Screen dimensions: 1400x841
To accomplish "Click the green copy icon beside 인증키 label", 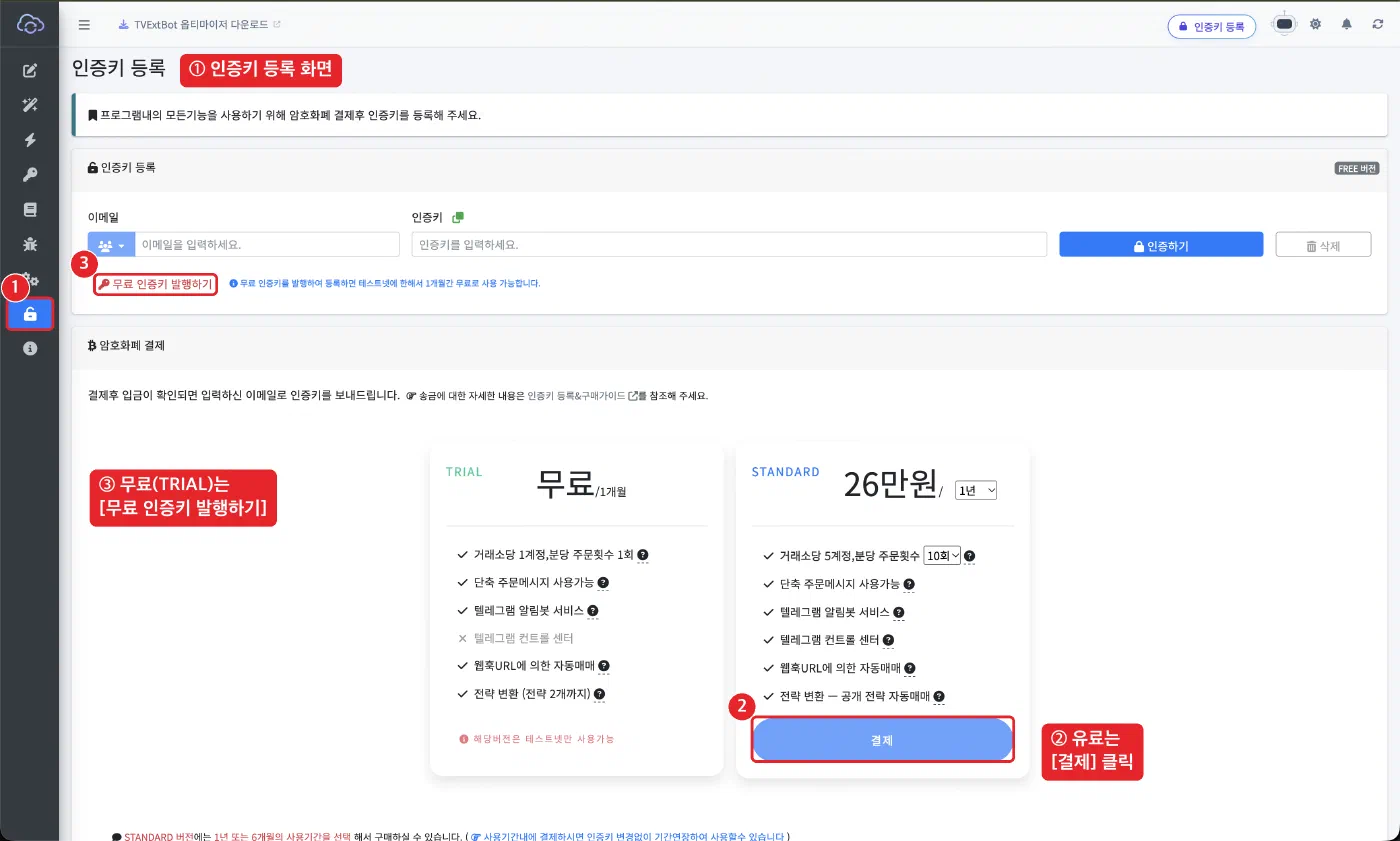I will [458, 217].
